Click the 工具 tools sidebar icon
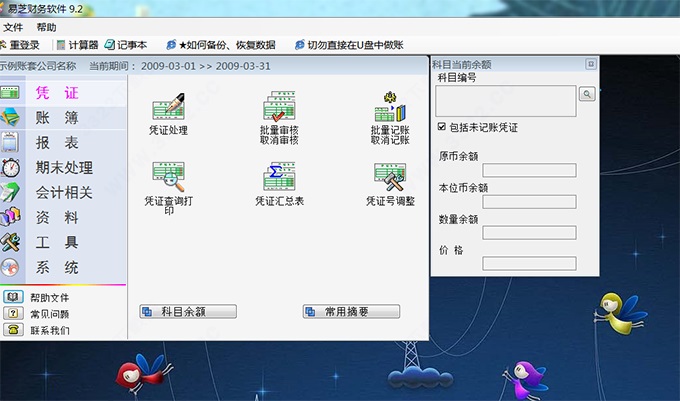680x401 pixels. (x=10, y=242)
